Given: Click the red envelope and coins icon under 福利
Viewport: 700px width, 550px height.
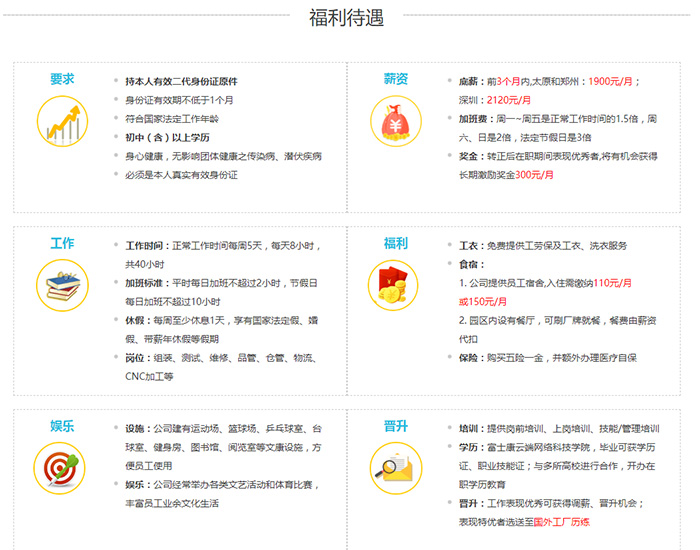Looking at the screenshot, I should coord(393,285).
